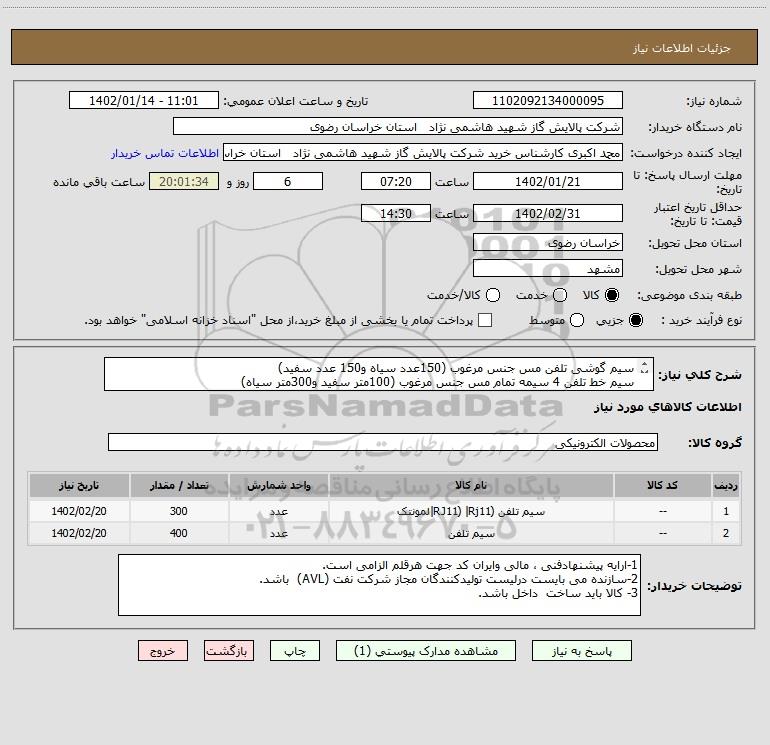The height and width of the screenshot is (745, 770).
Task: Select the خدمت radio option
Action: (560, 295)
